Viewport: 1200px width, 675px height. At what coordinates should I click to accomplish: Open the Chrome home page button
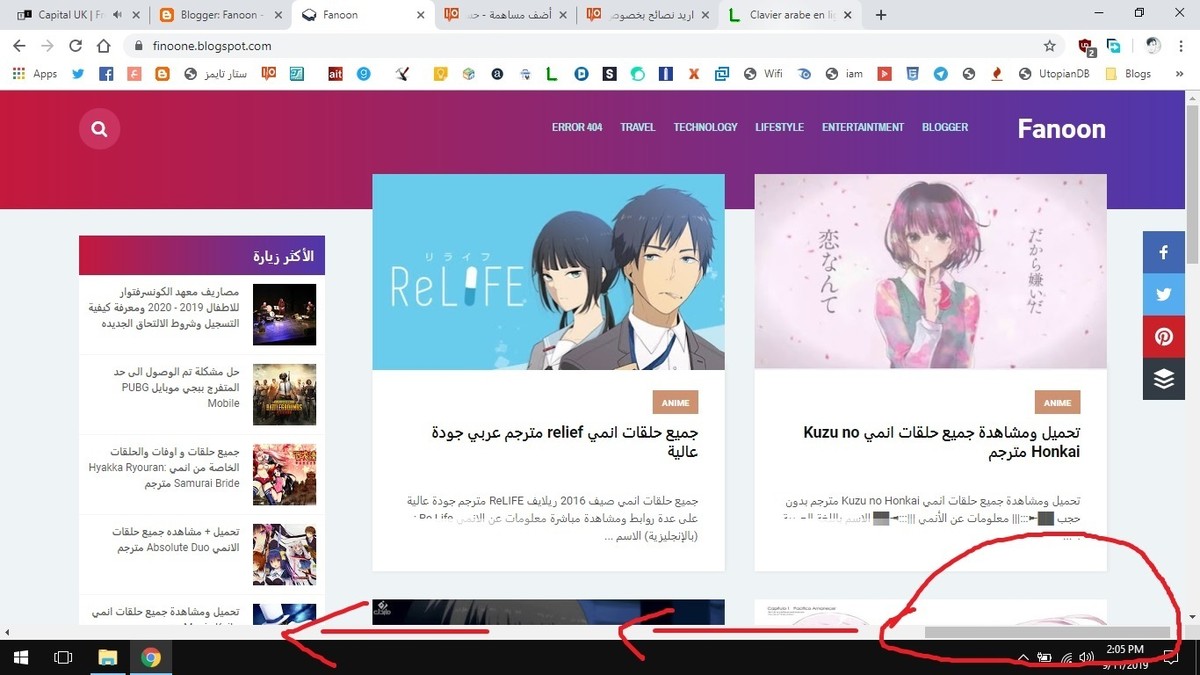tap(103, 46)
